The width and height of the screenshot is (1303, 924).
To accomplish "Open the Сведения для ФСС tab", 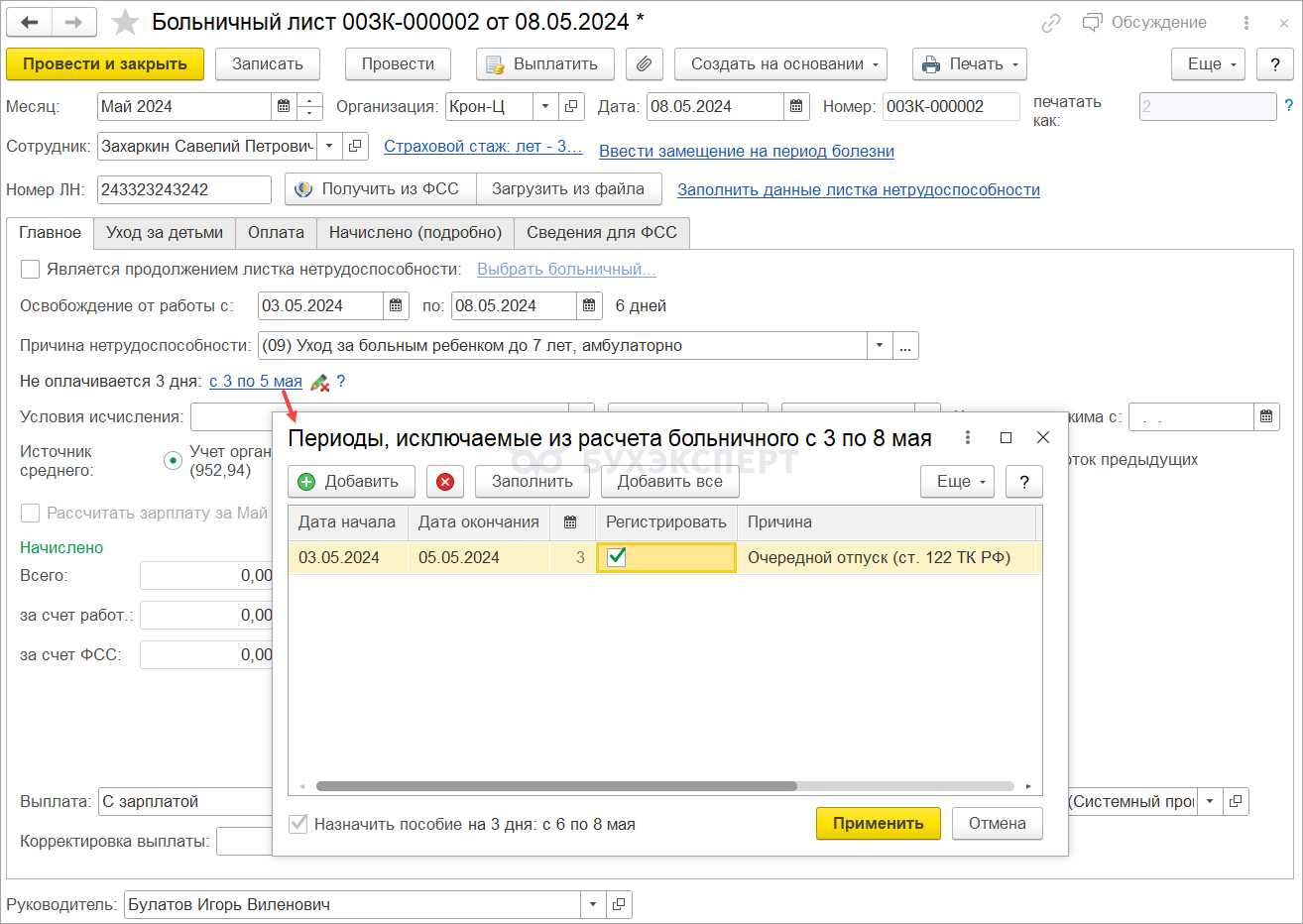I will point(602,233).
